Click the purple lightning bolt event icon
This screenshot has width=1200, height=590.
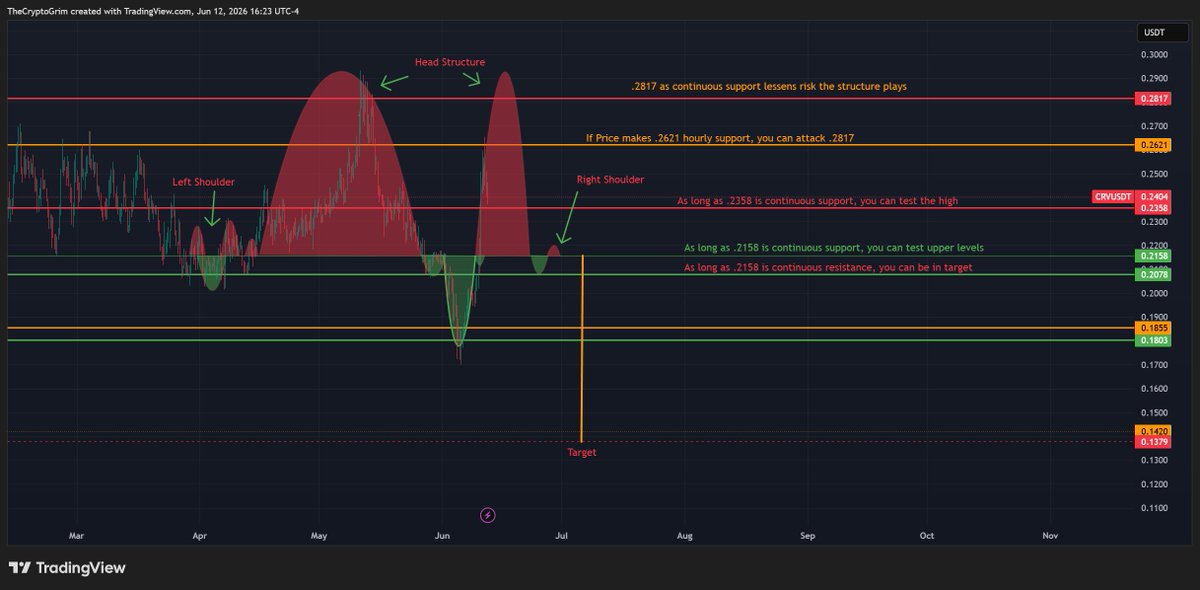[488, 515]
